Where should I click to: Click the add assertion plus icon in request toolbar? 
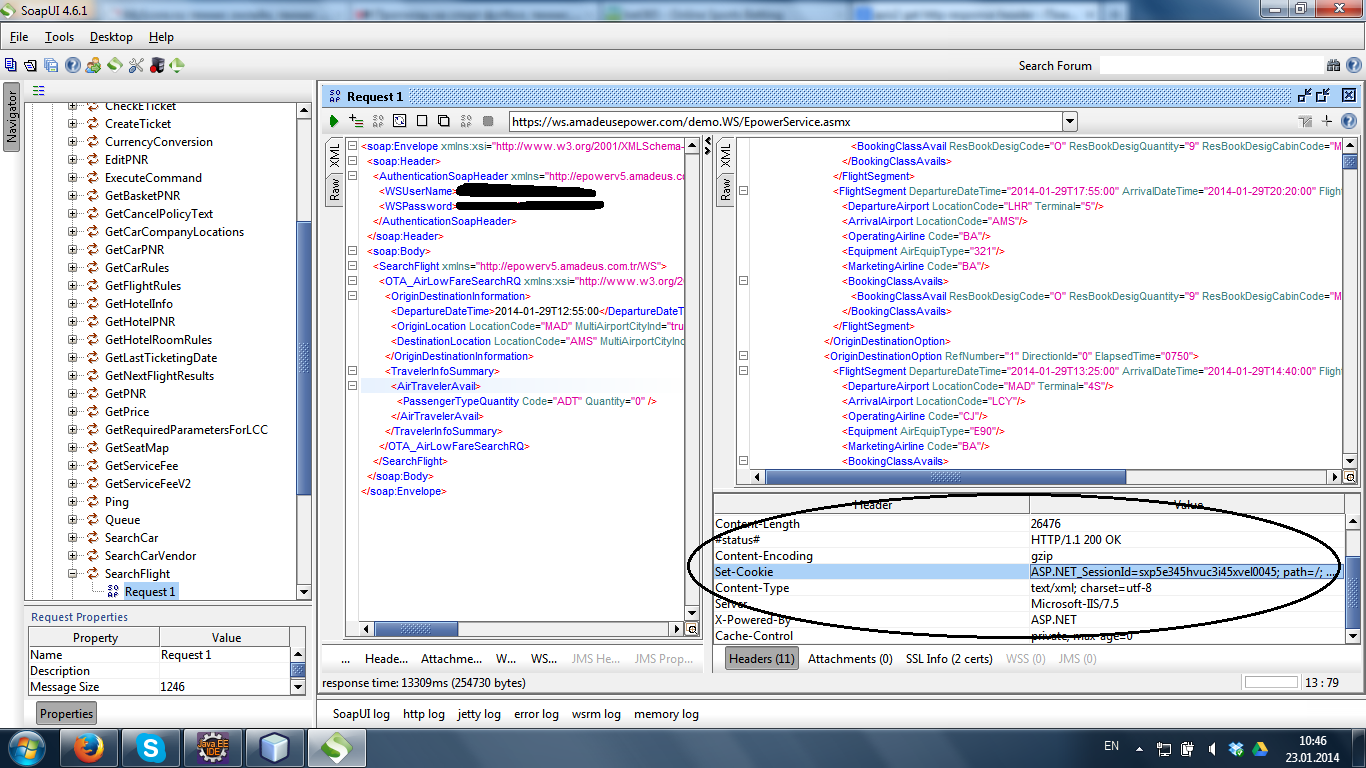pos(356,121)
